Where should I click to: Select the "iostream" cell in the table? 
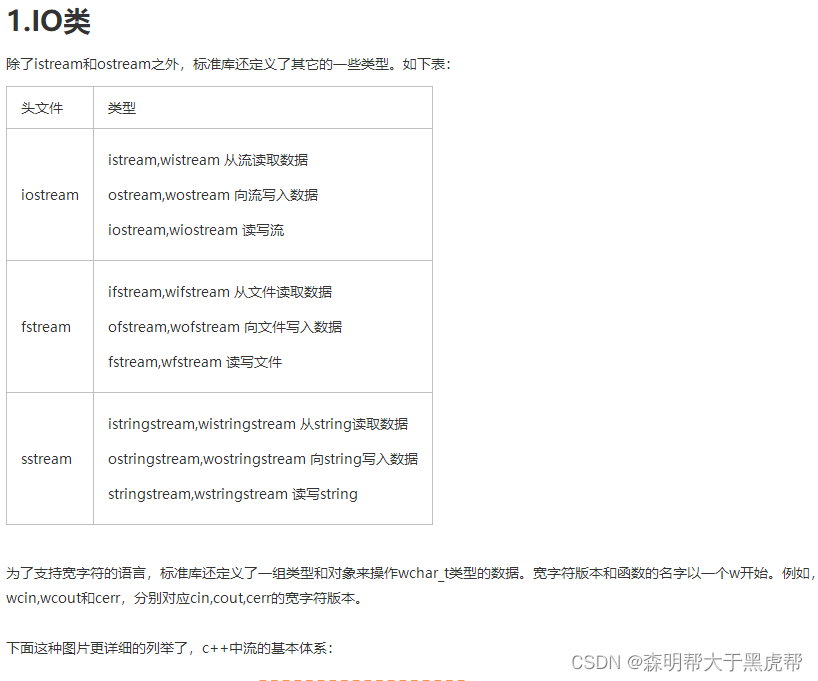click(x=50, y=195)
